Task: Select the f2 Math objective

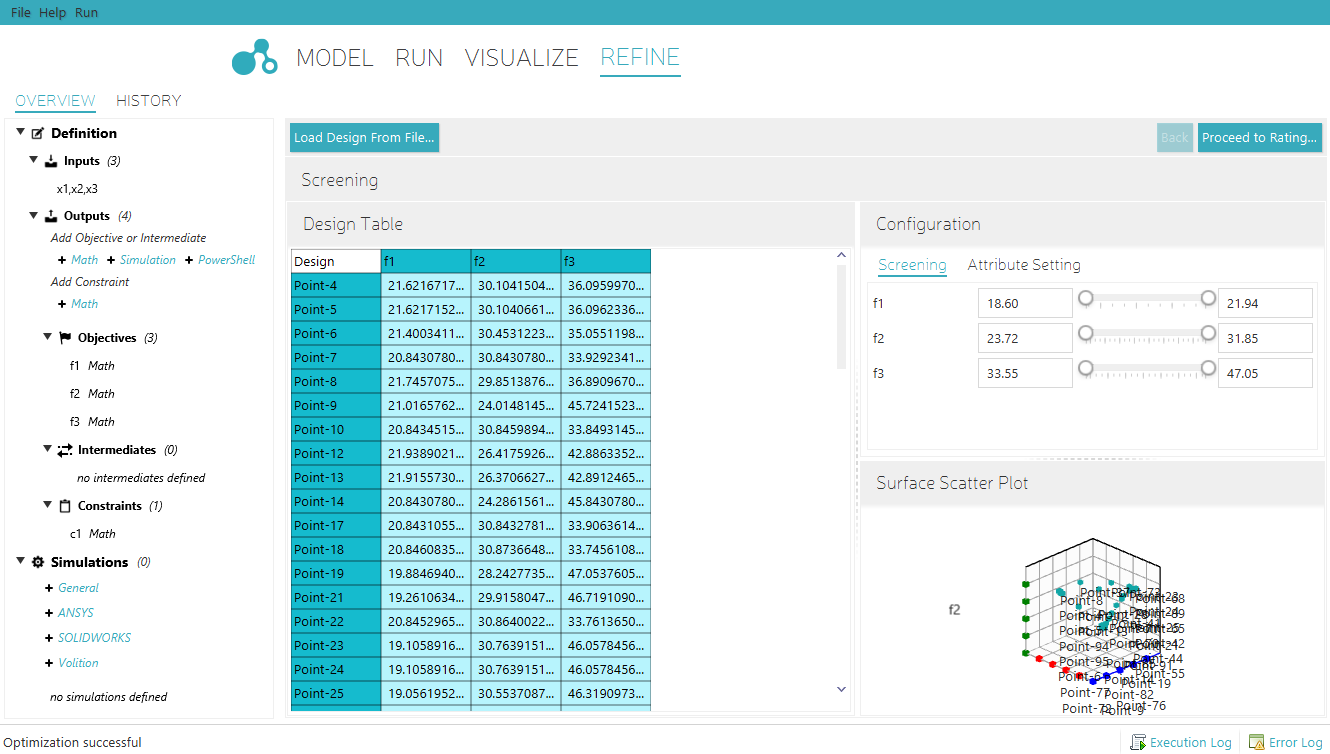Action: tap(92, 394)
